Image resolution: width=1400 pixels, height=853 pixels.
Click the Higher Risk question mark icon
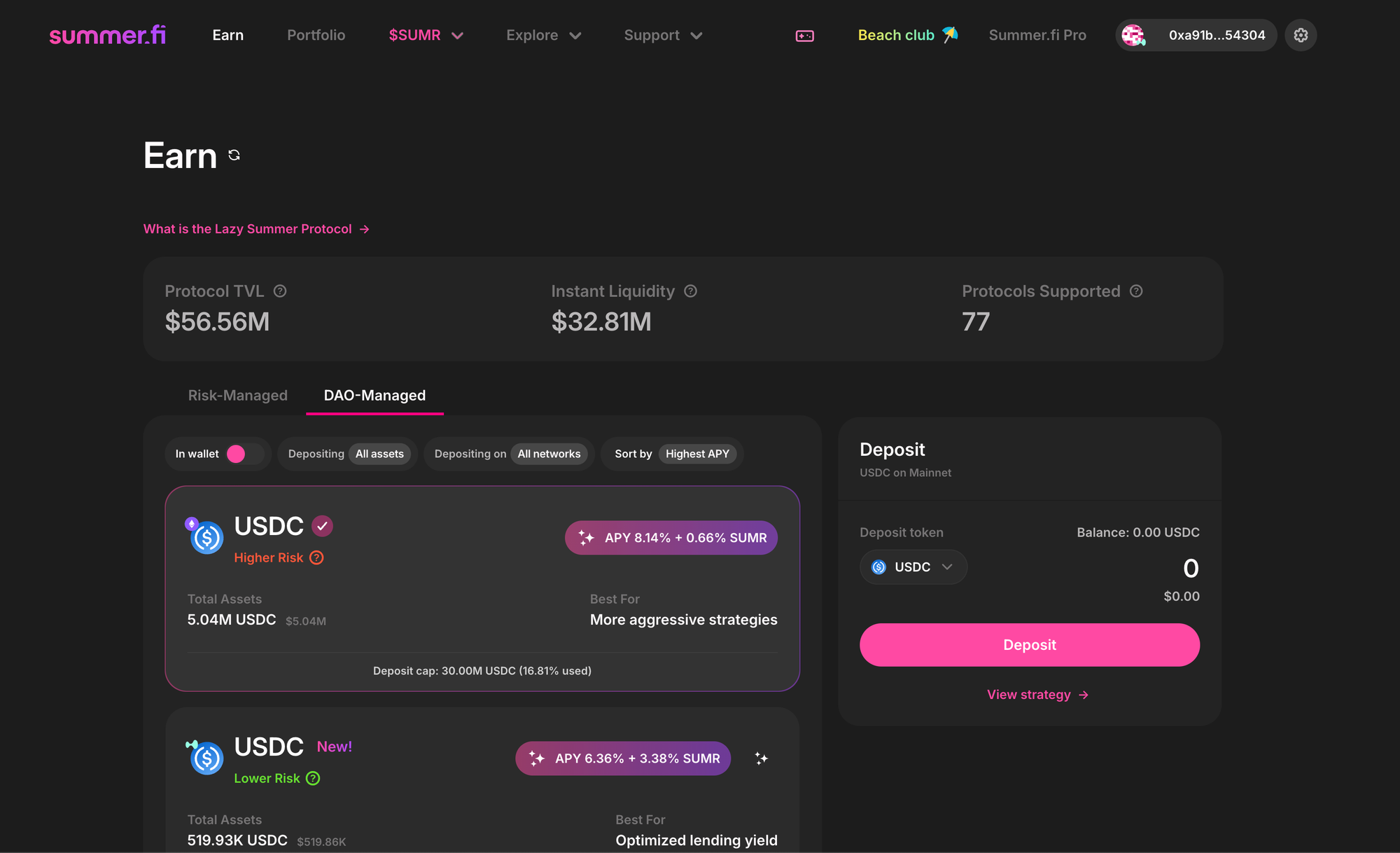pos(316,558)
